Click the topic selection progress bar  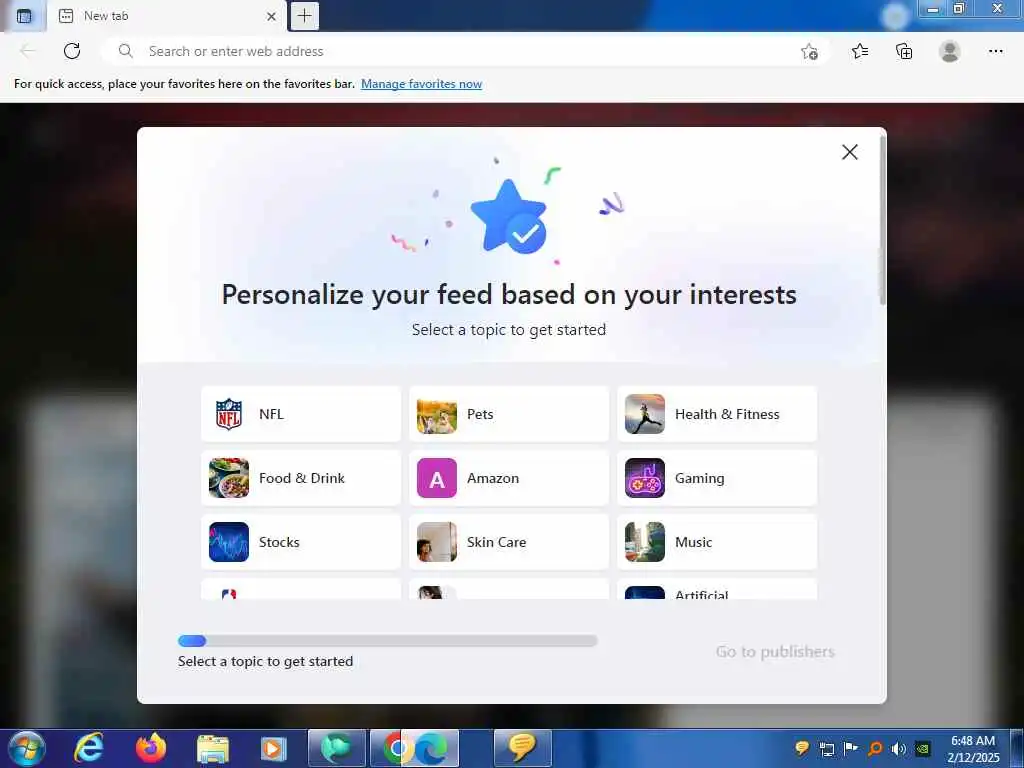(387, 641)
